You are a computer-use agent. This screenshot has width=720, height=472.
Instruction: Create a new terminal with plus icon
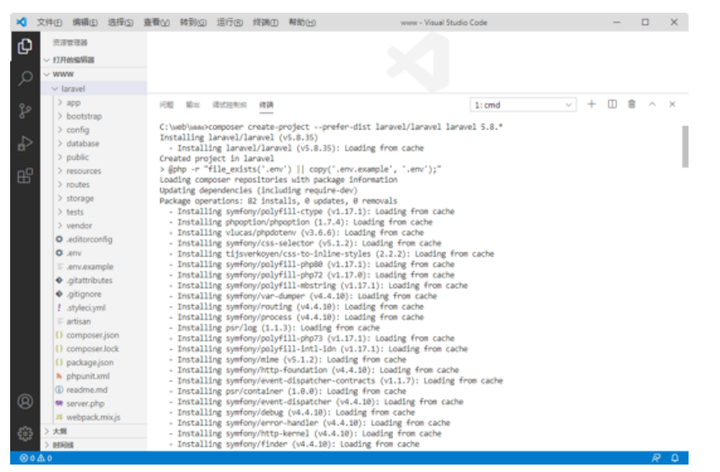click(x=591, y=104)
